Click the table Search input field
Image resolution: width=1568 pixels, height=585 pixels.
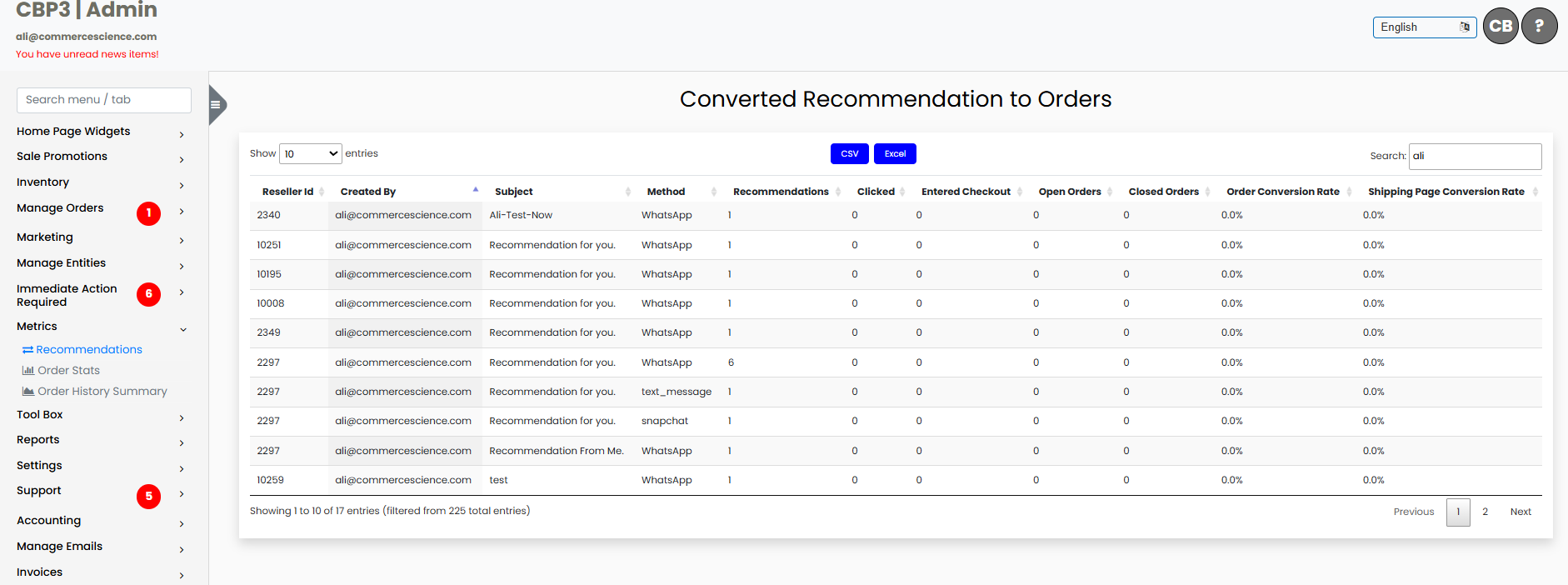pos(1474,157)
